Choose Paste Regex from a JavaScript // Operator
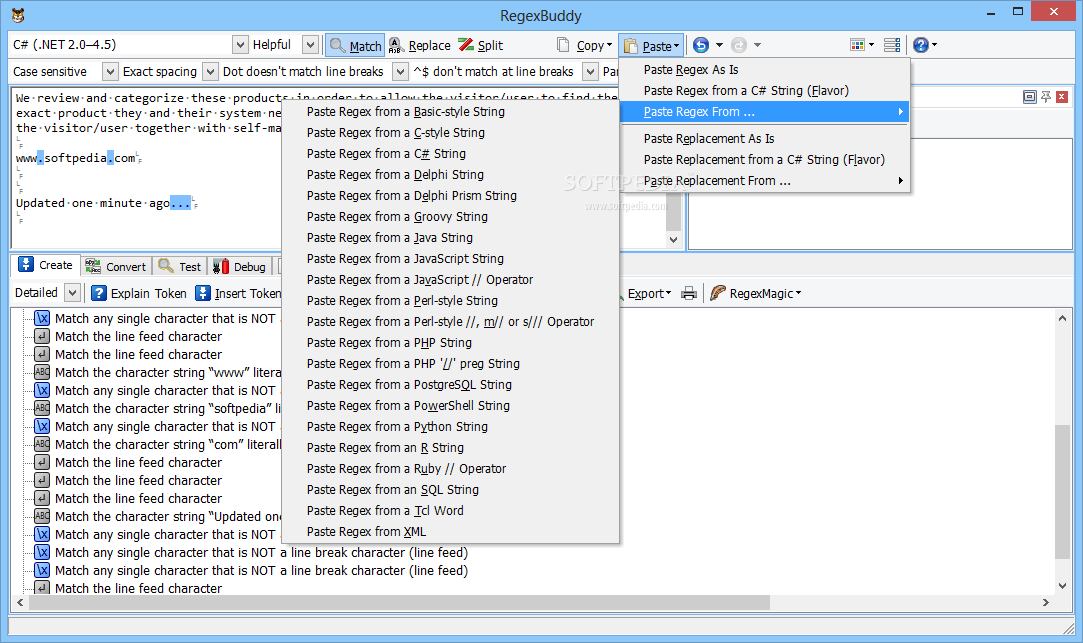Screen dimensions: 1083x643 pyautogui.click(x=450, y=280)
